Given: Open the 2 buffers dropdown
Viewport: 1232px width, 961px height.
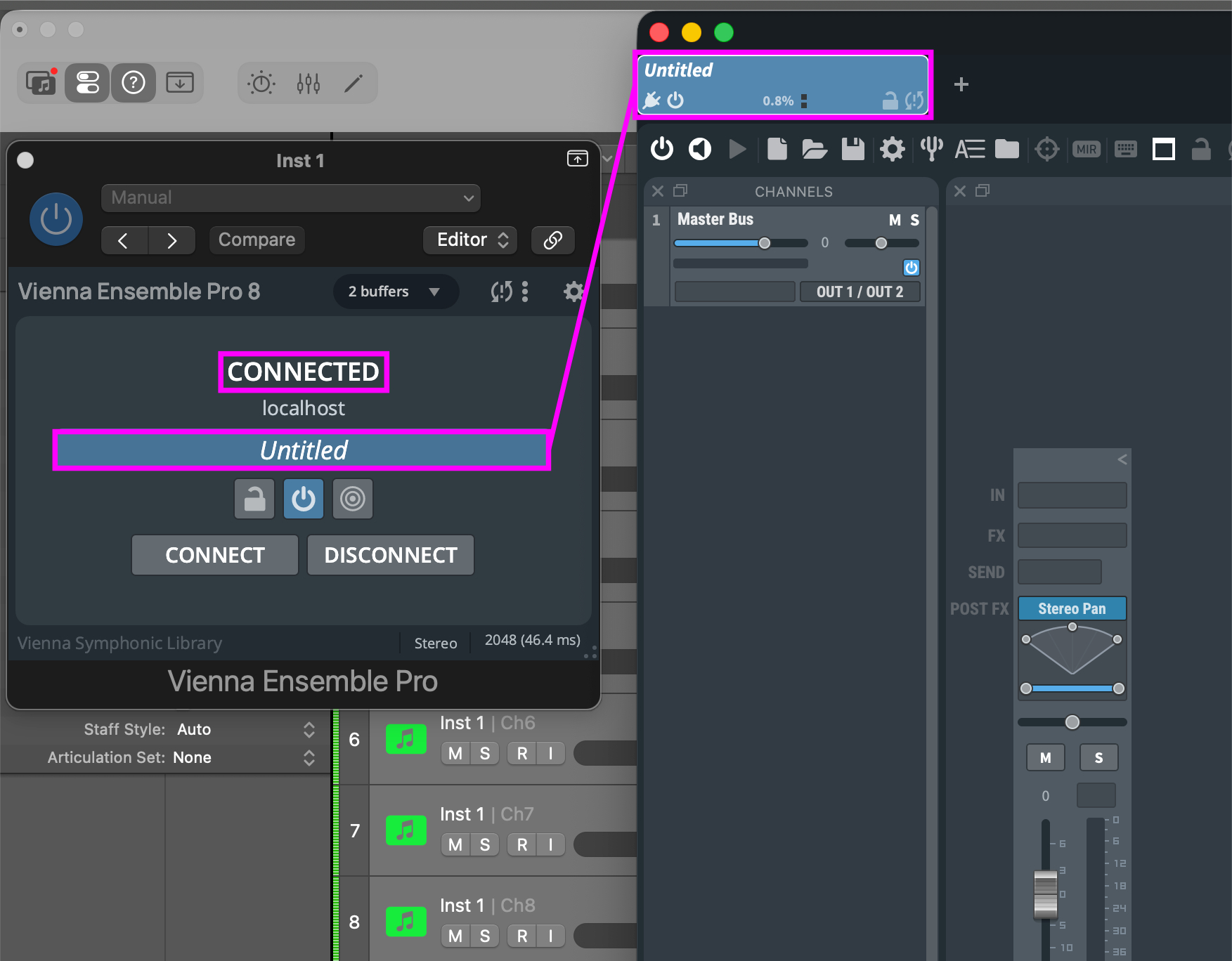Looking at the screenshot, I should point(395,292).
